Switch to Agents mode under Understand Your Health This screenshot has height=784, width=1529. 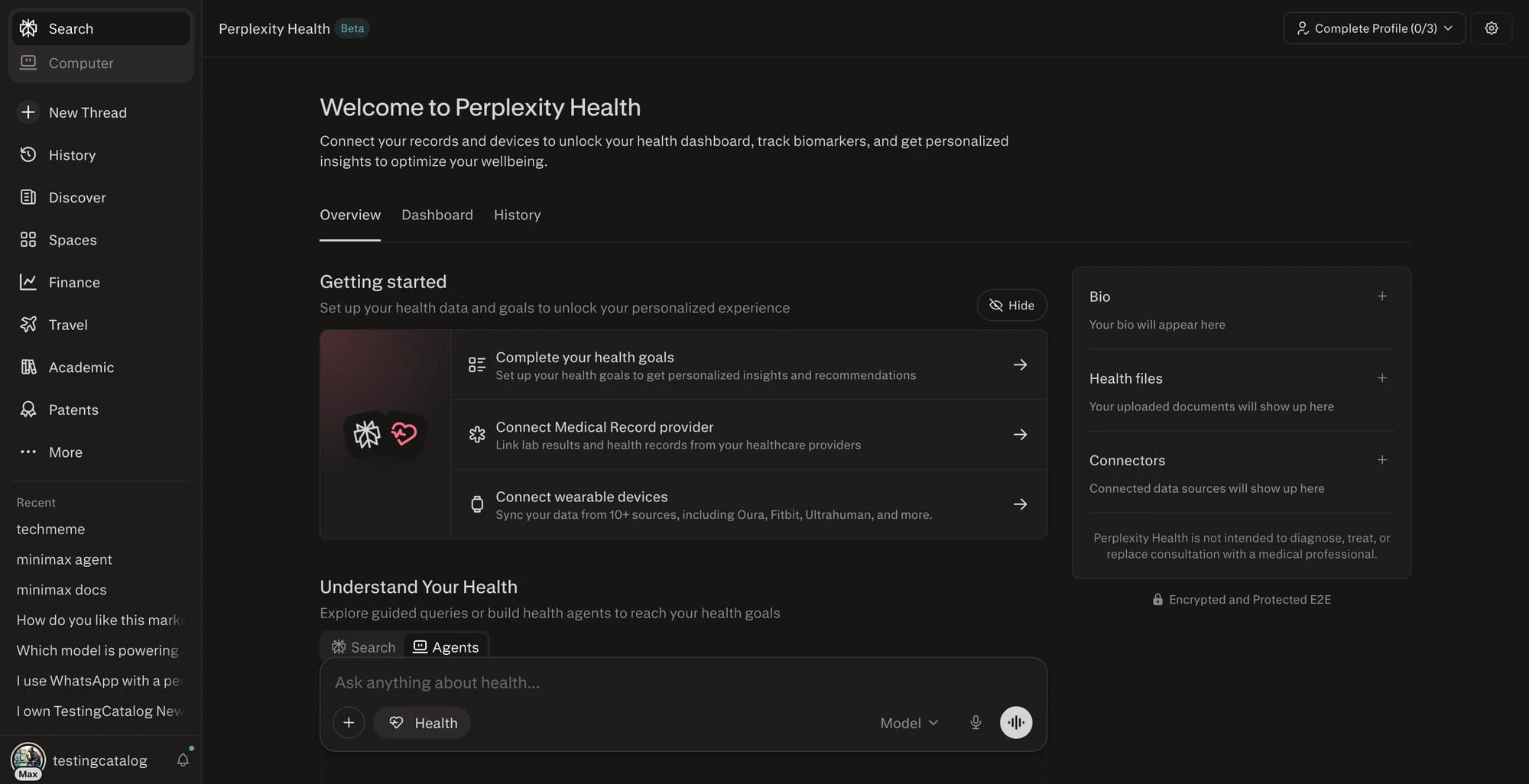click(446, 646)
